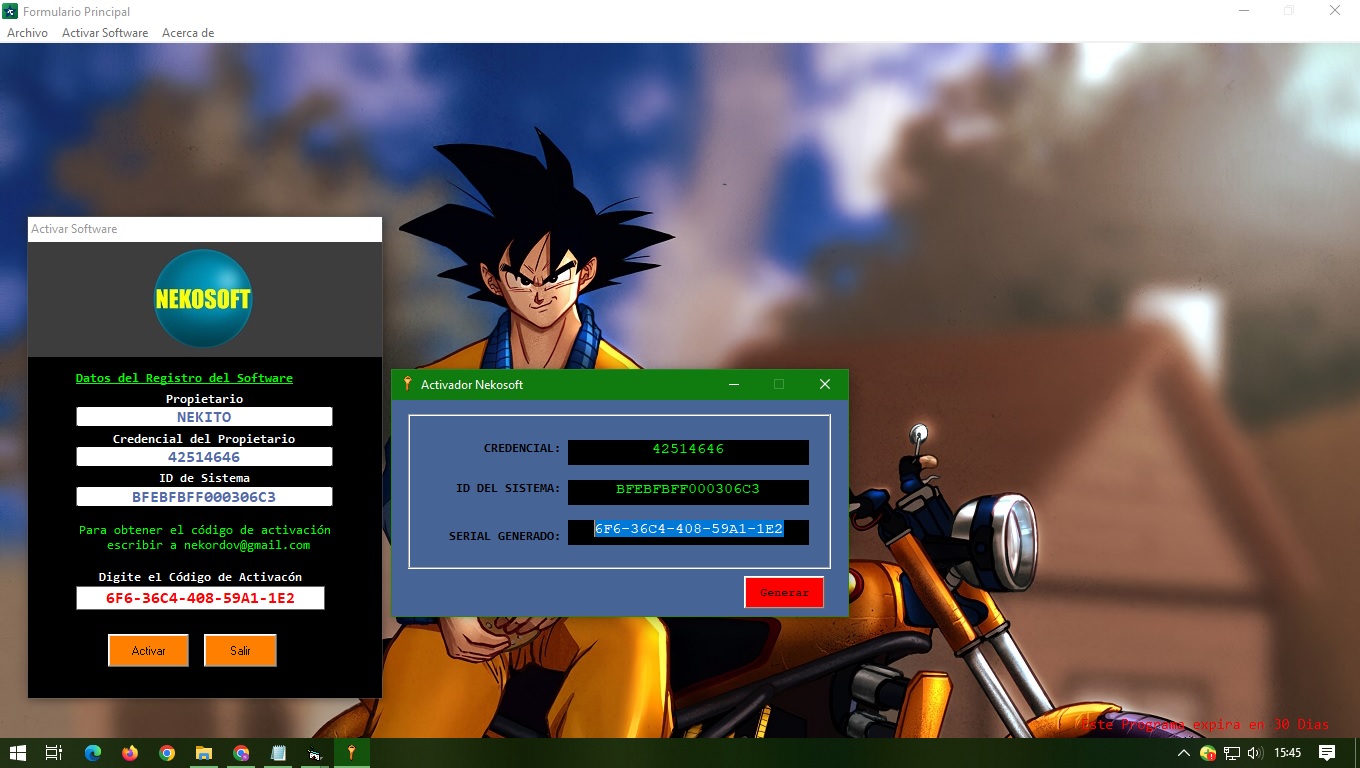Open Microsoft Edge from the taskbar
This screenshot has width=1360, height=768.
coord(93,753)
